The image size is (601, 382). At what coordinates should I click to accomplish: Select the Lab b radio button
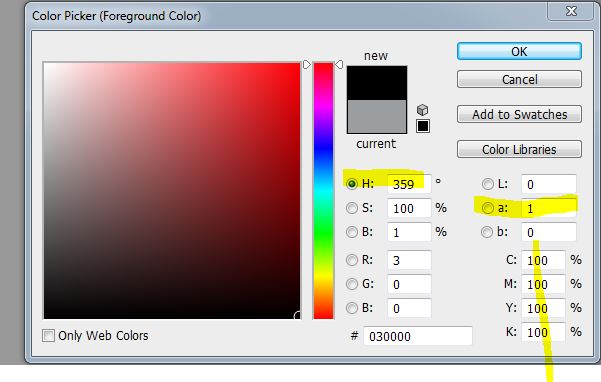(x=487, y=232)
